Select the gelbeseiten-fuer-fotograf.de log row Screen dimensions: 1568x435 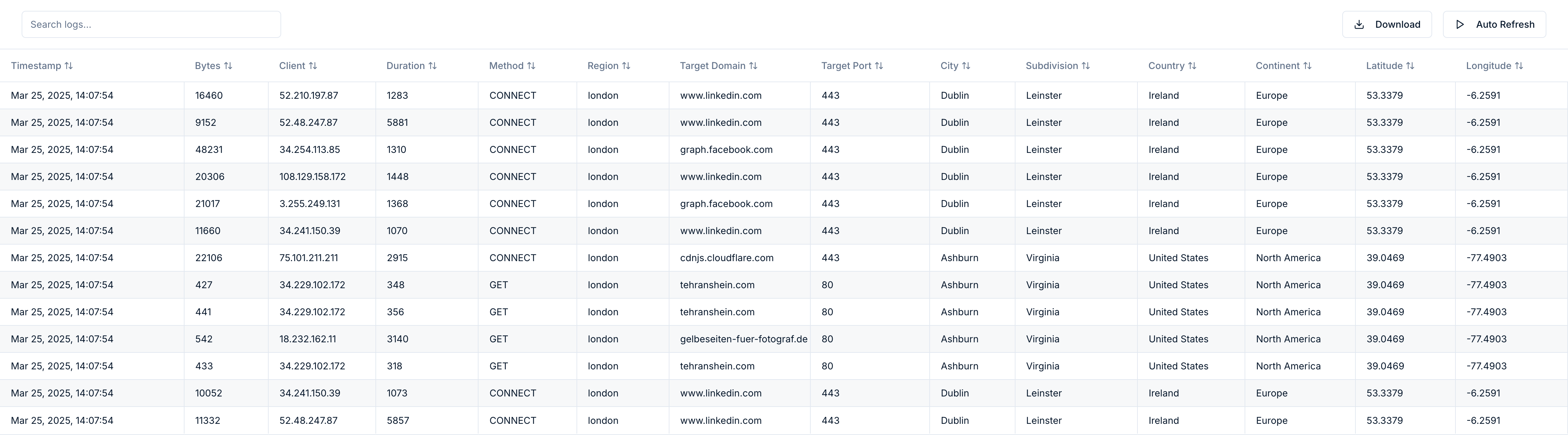tap(743, 339)
